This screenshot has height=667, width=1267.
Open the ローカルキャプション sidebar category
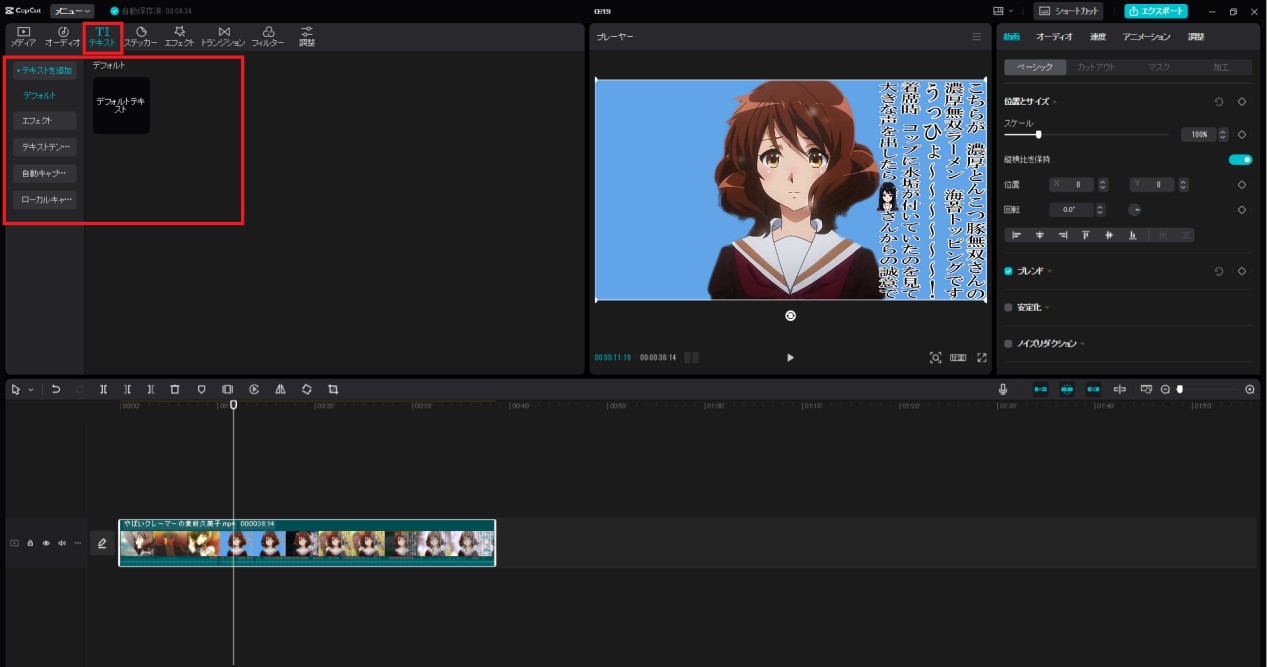pyautogui.click(x=45, y=199)
